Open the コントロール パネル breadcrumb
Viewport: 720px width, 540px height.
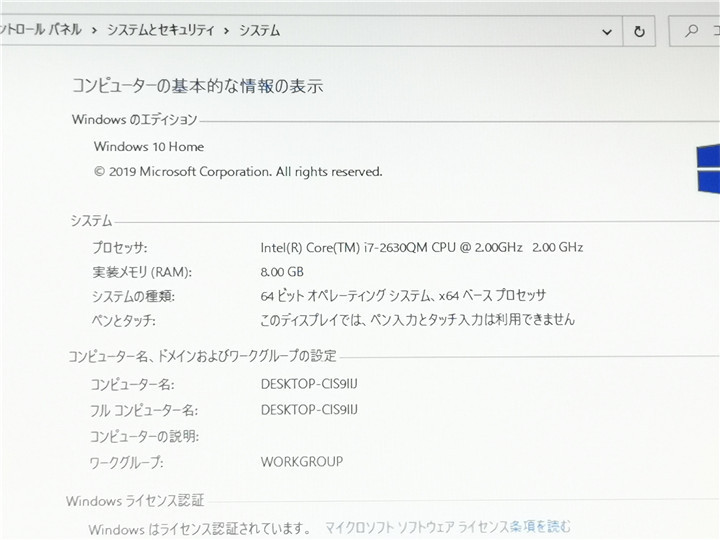(40, 30)
